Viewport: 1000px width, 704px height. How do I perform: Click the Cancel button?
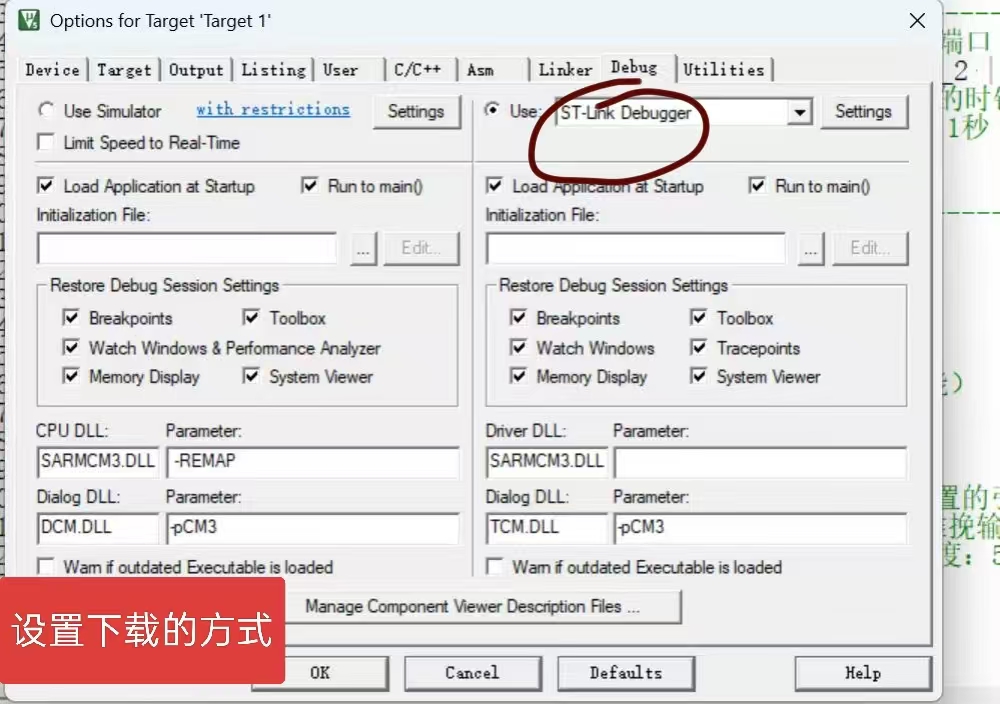pos(473,673)
